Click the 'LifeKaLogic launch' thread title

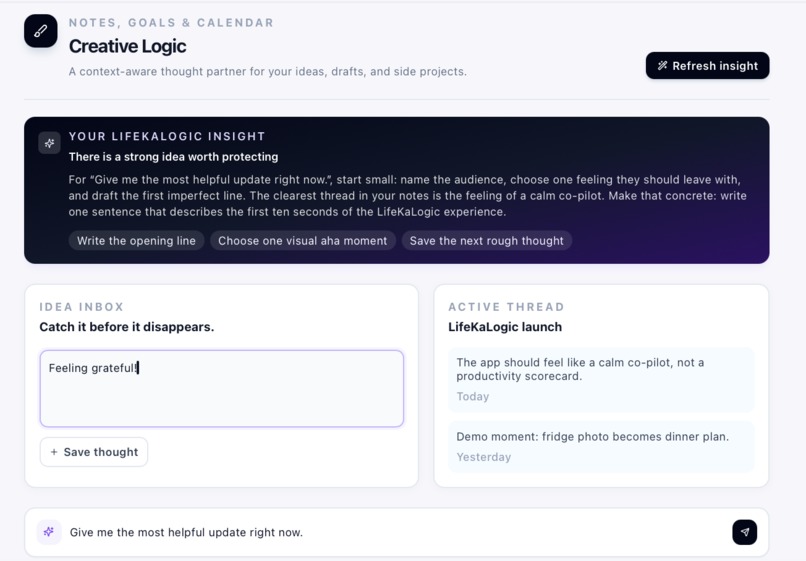tap(505, 327)
